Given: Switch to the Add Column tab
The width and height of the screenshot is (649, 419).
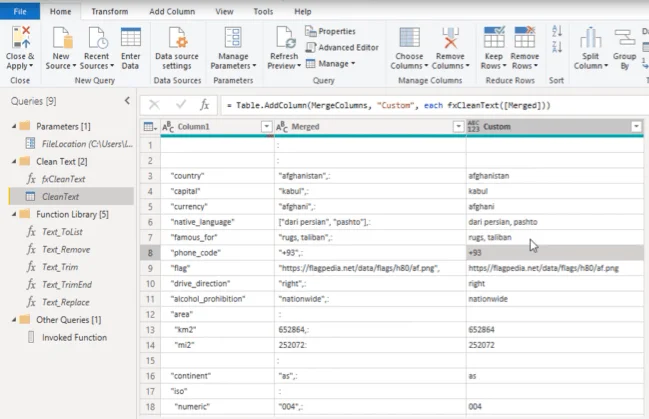Looking at the screenshot, I should tap(172, 11).
